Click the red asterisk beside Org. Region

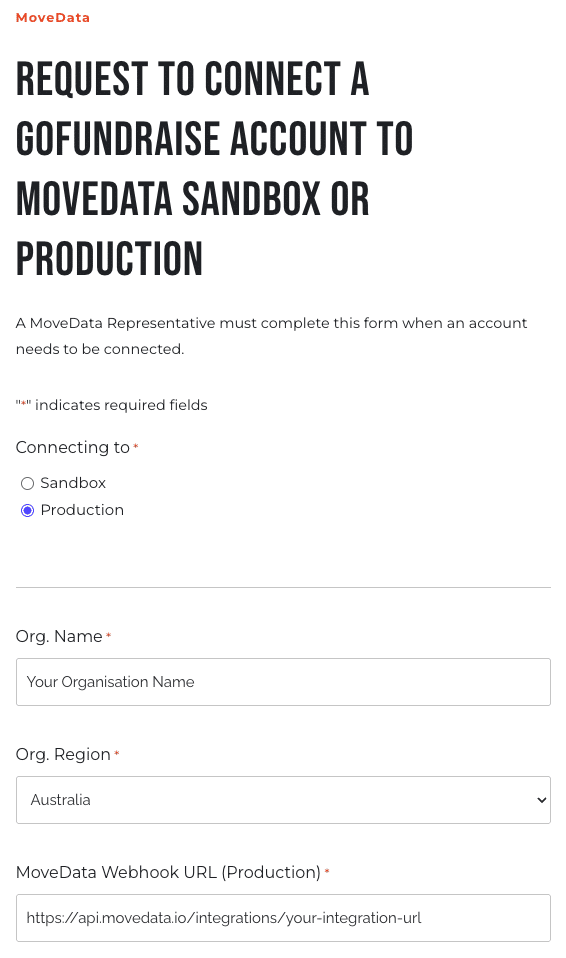point(117,753)
